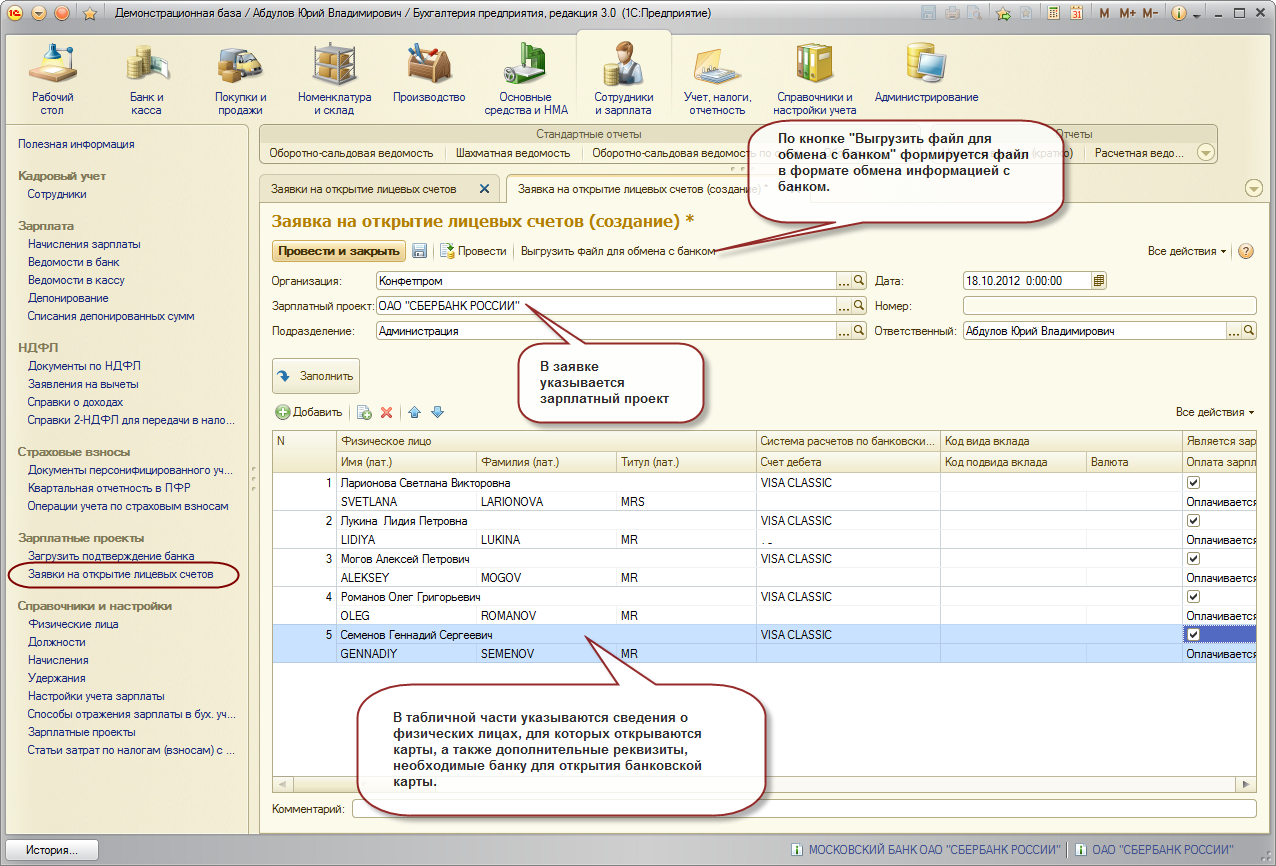Click Провести и закрыть button
The height and width of the screenshot is (866, 1276).
coord(339,251)
